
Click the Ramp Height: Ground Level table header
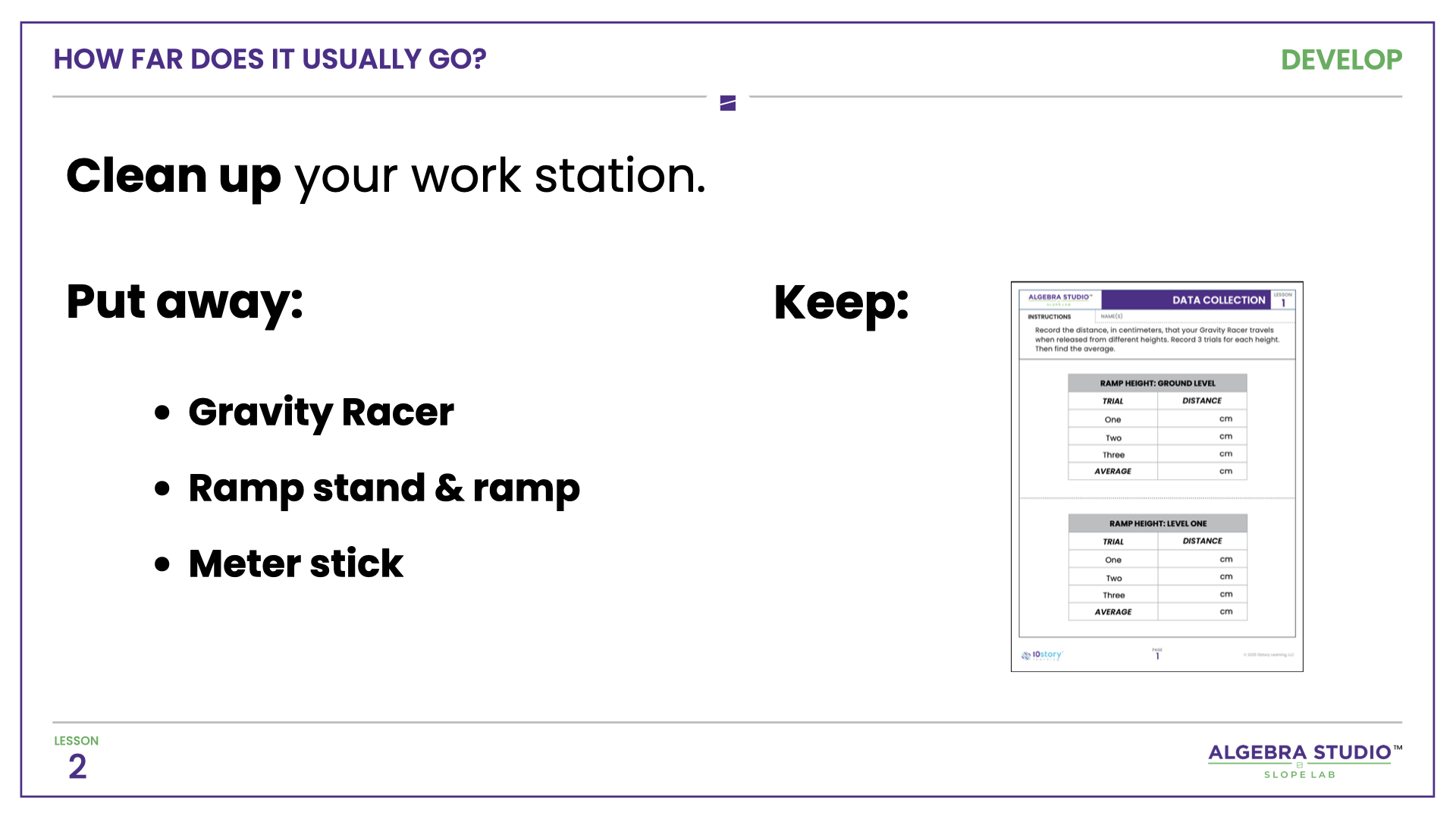coord(1157,384)
